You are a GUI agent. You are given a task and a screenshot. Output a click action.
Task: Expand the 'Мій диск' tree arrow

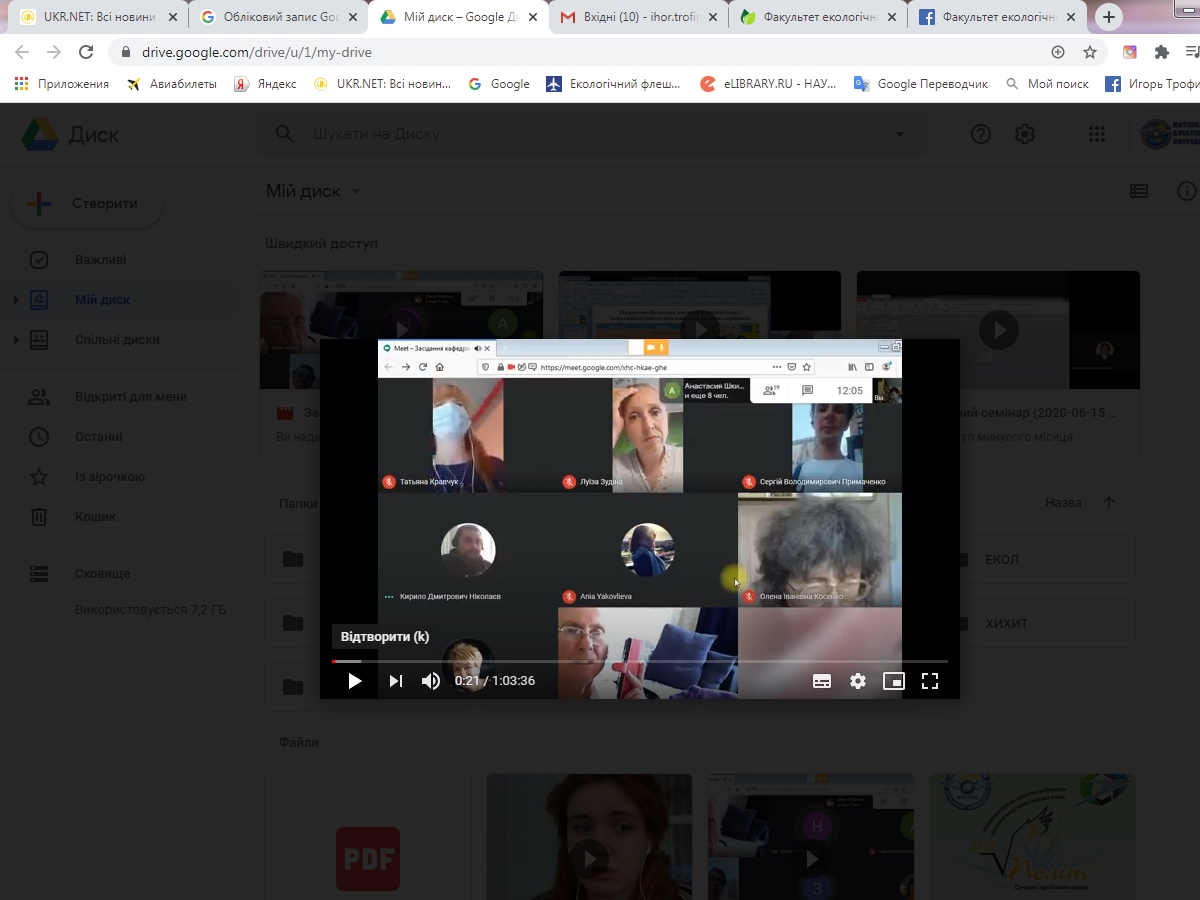15,300
